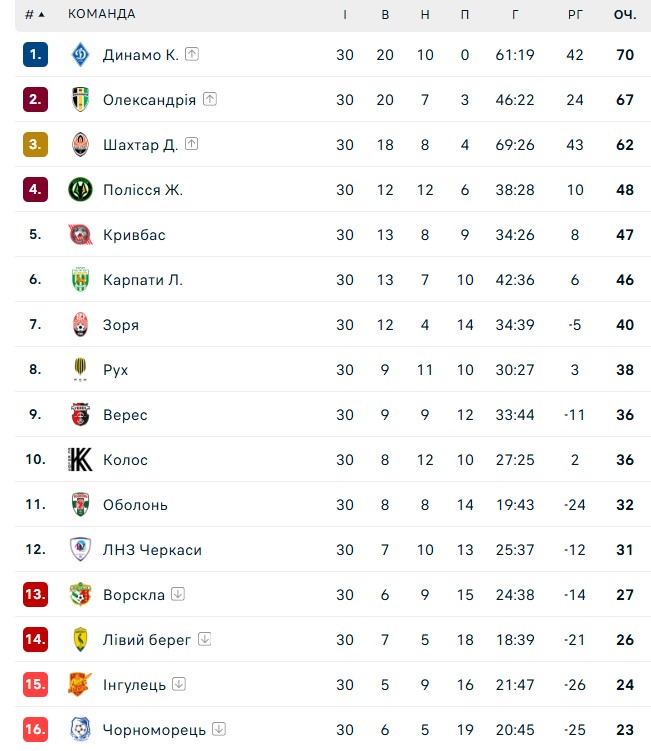Click the Shakhtar Donetsk club logo

coord(80,145)
